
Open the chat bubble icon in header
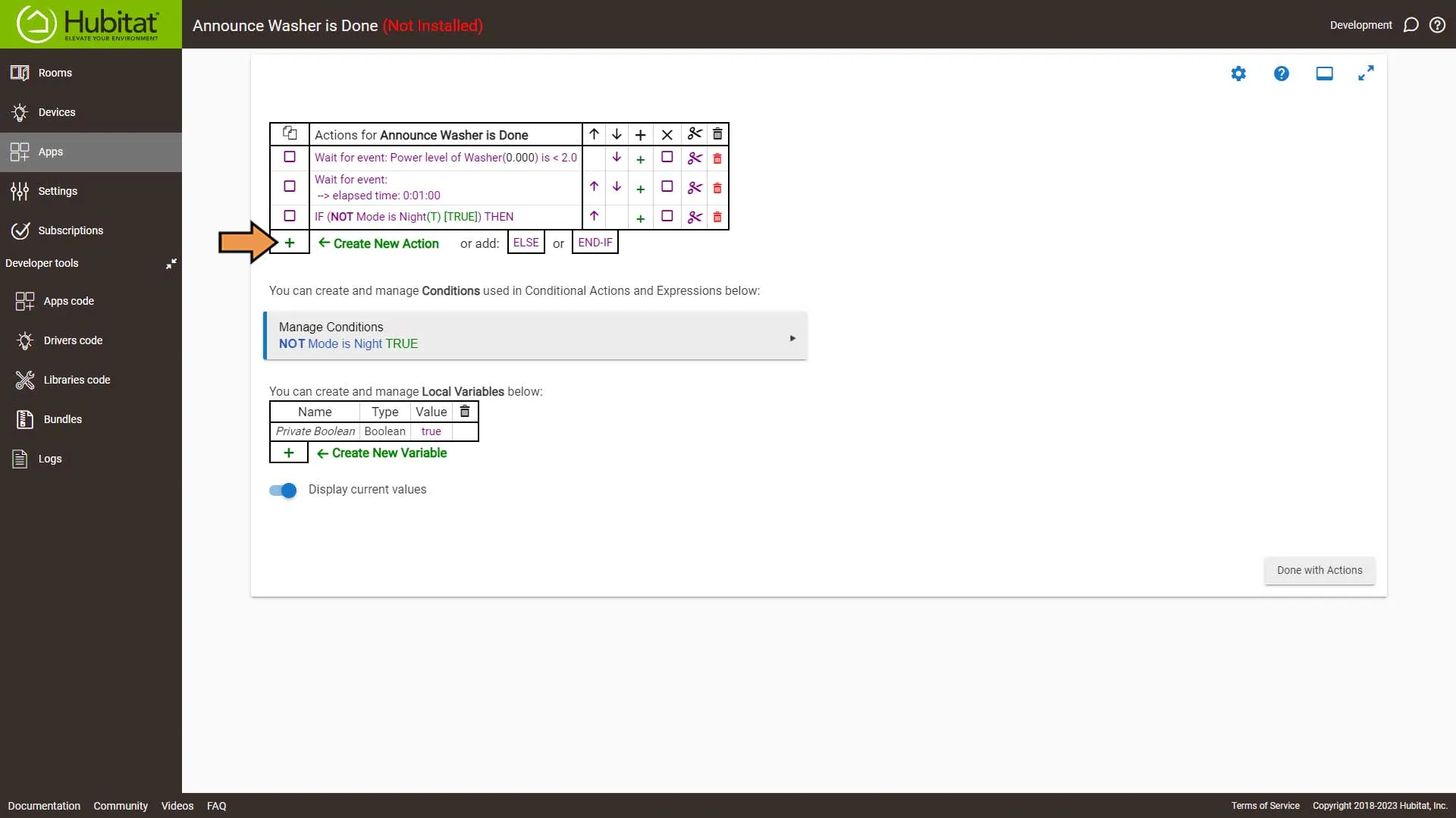tap(1410, 25)
